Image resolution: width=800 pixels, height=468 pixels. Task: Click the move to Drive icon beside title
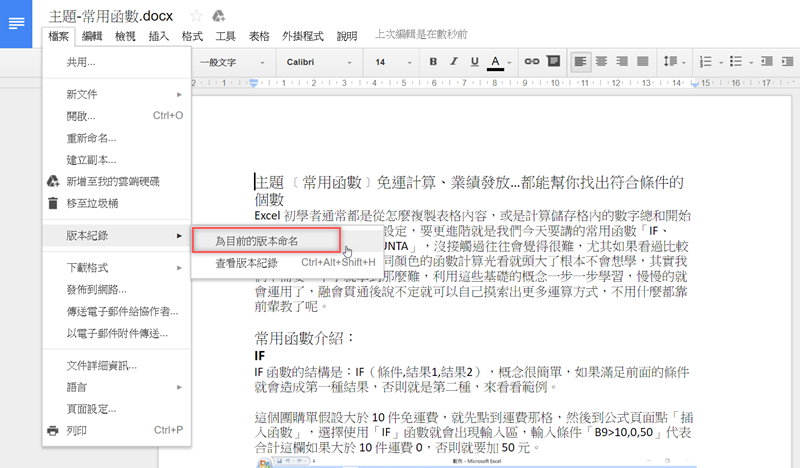click(x=219, y=15)
